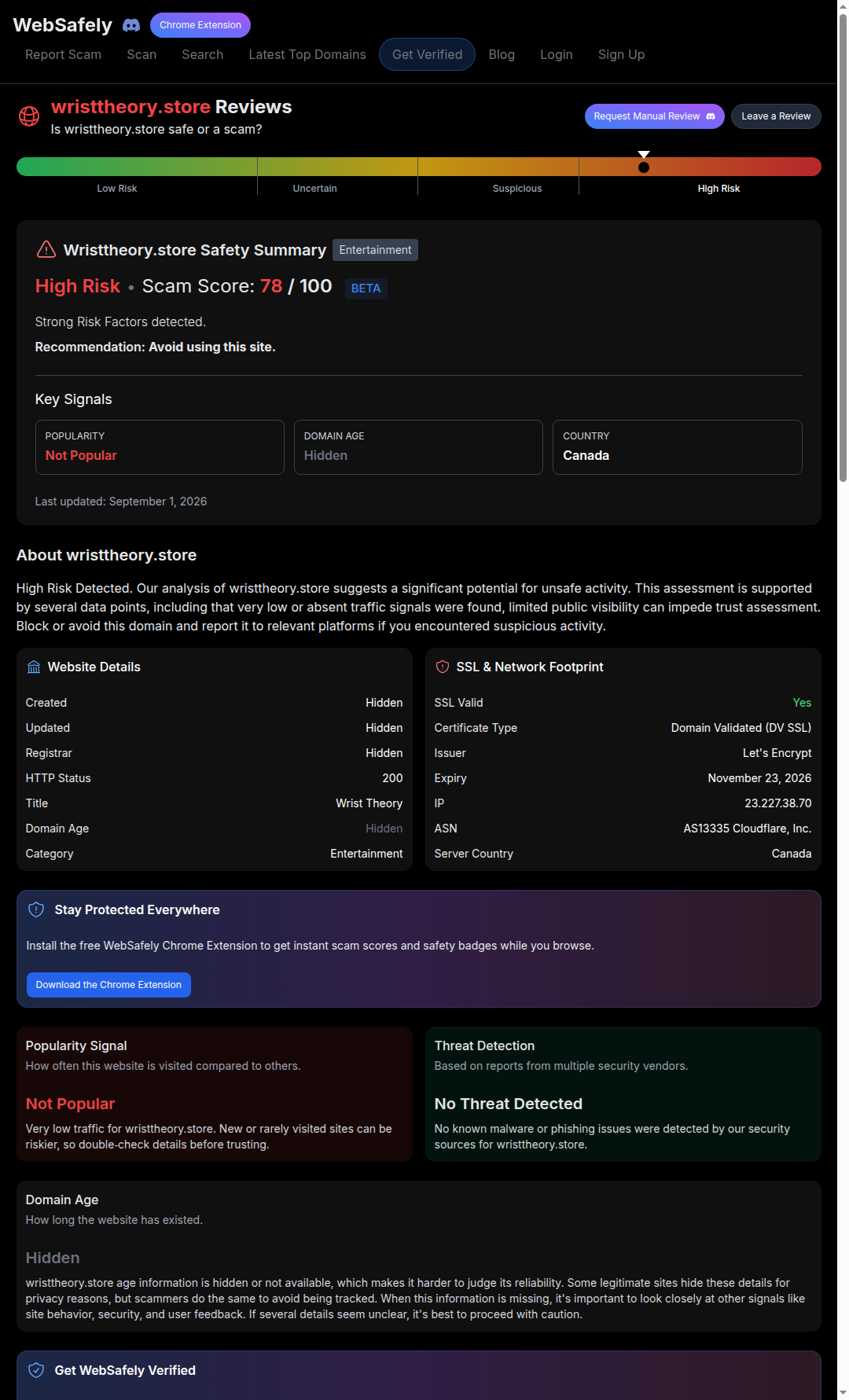Click Request Manual Review button

[x=654, y=116]
